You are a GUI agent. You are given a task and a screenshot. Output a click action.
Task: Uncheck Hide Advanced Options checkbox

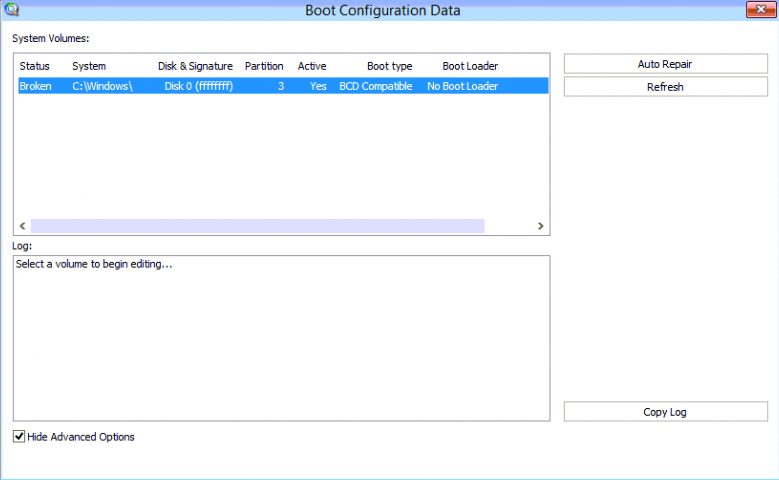click(20, 437)
